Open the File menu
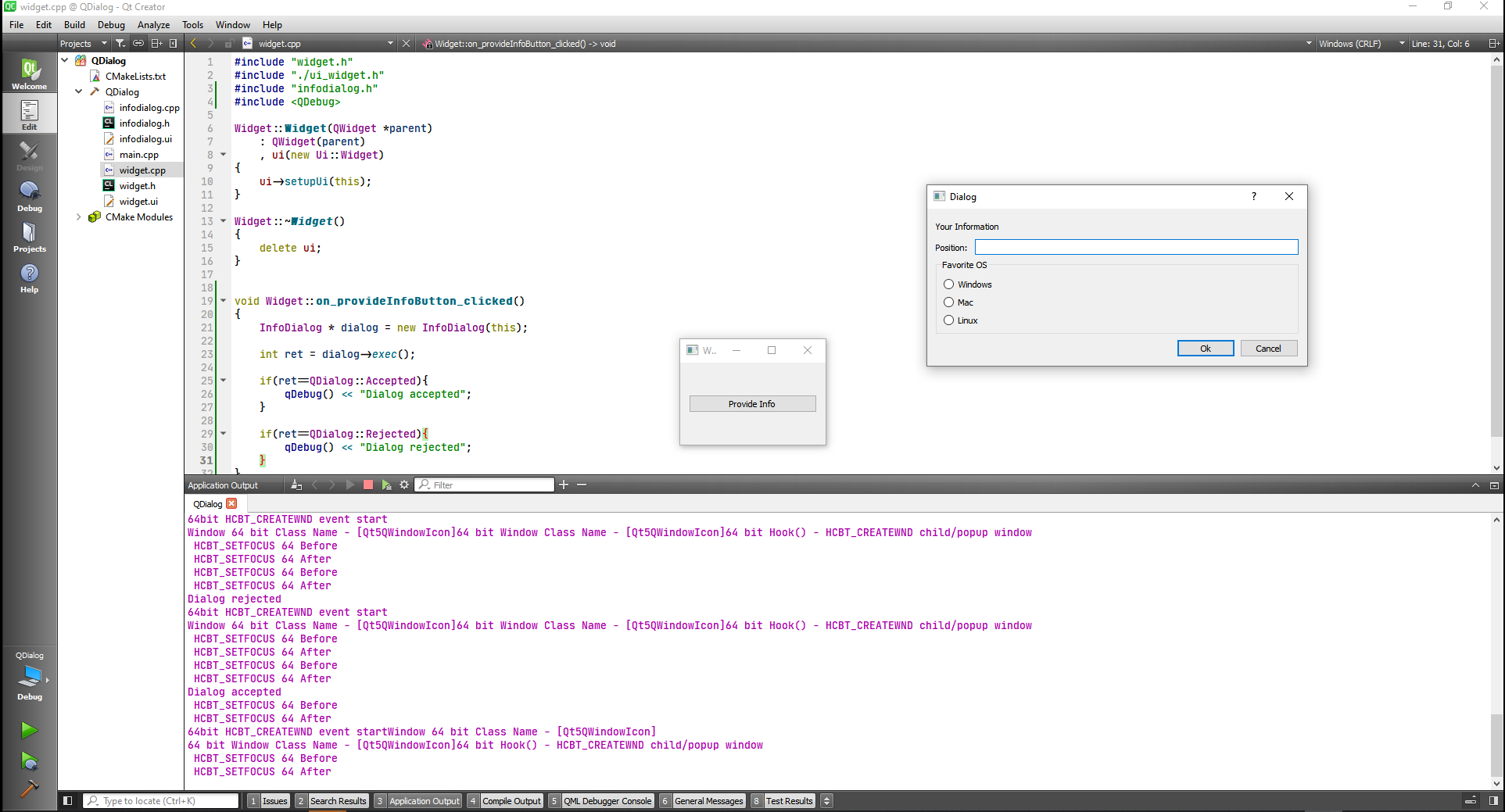Screen dimensions: 1505x812 (x=16, y=25)
